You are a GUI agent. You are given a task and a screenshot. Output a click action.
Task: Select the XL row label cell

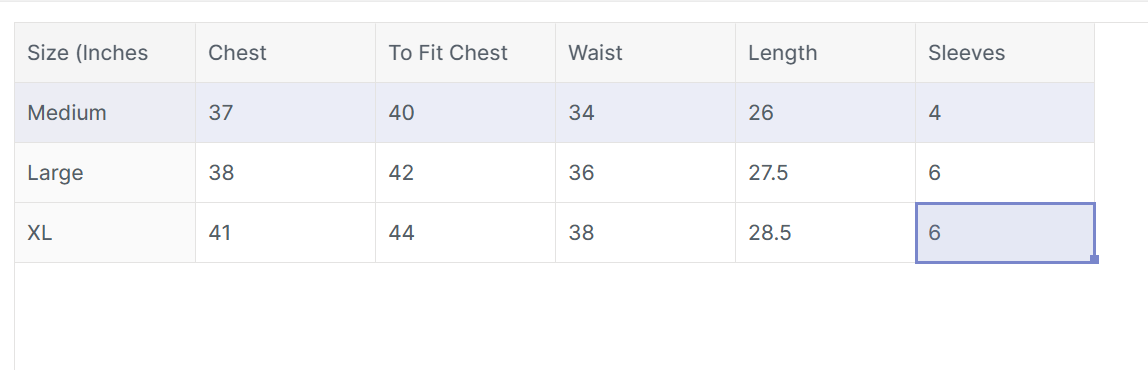click(x=105, y=233)
